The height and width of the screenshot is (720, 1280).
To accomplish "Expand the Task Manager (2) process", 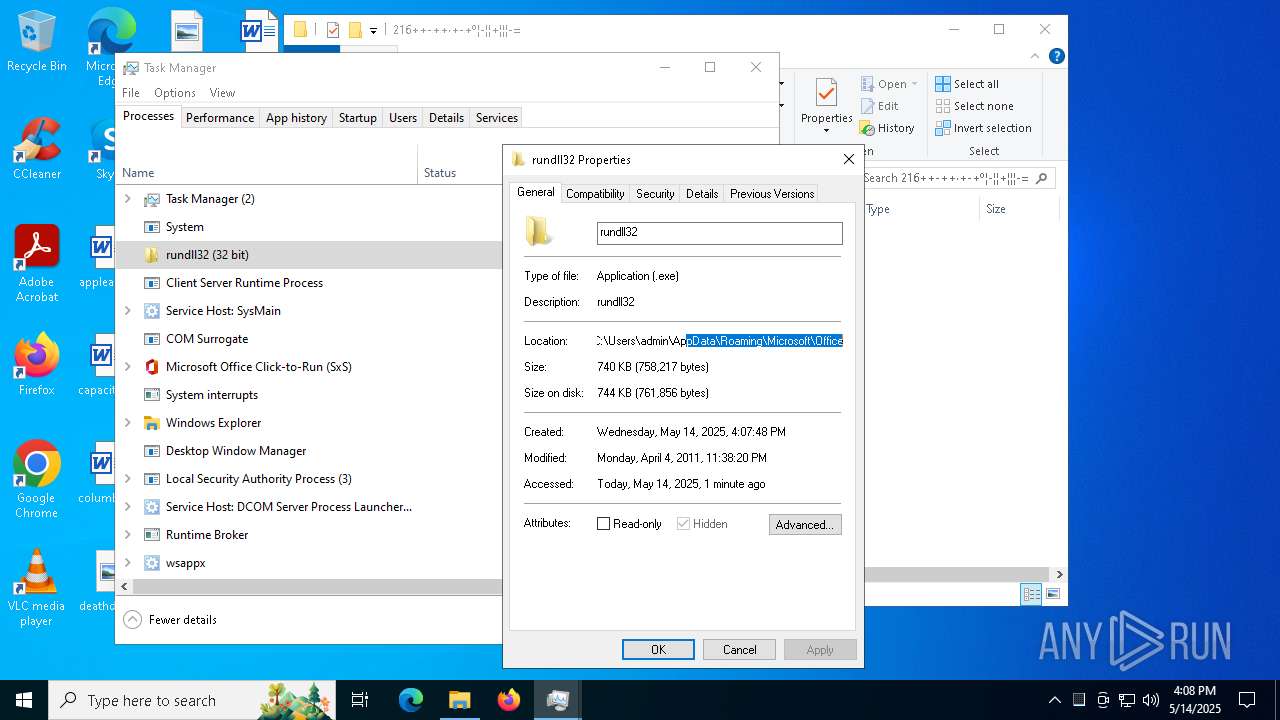I will (x=127, y=199).
